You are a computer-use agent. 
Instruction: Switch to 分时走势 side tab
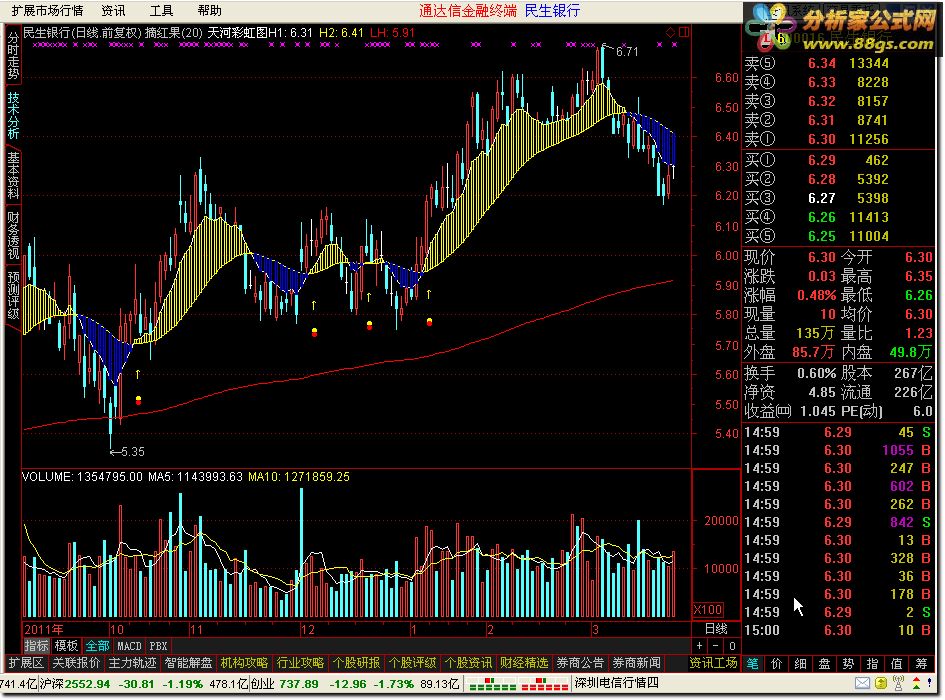[x=13, y=56]
